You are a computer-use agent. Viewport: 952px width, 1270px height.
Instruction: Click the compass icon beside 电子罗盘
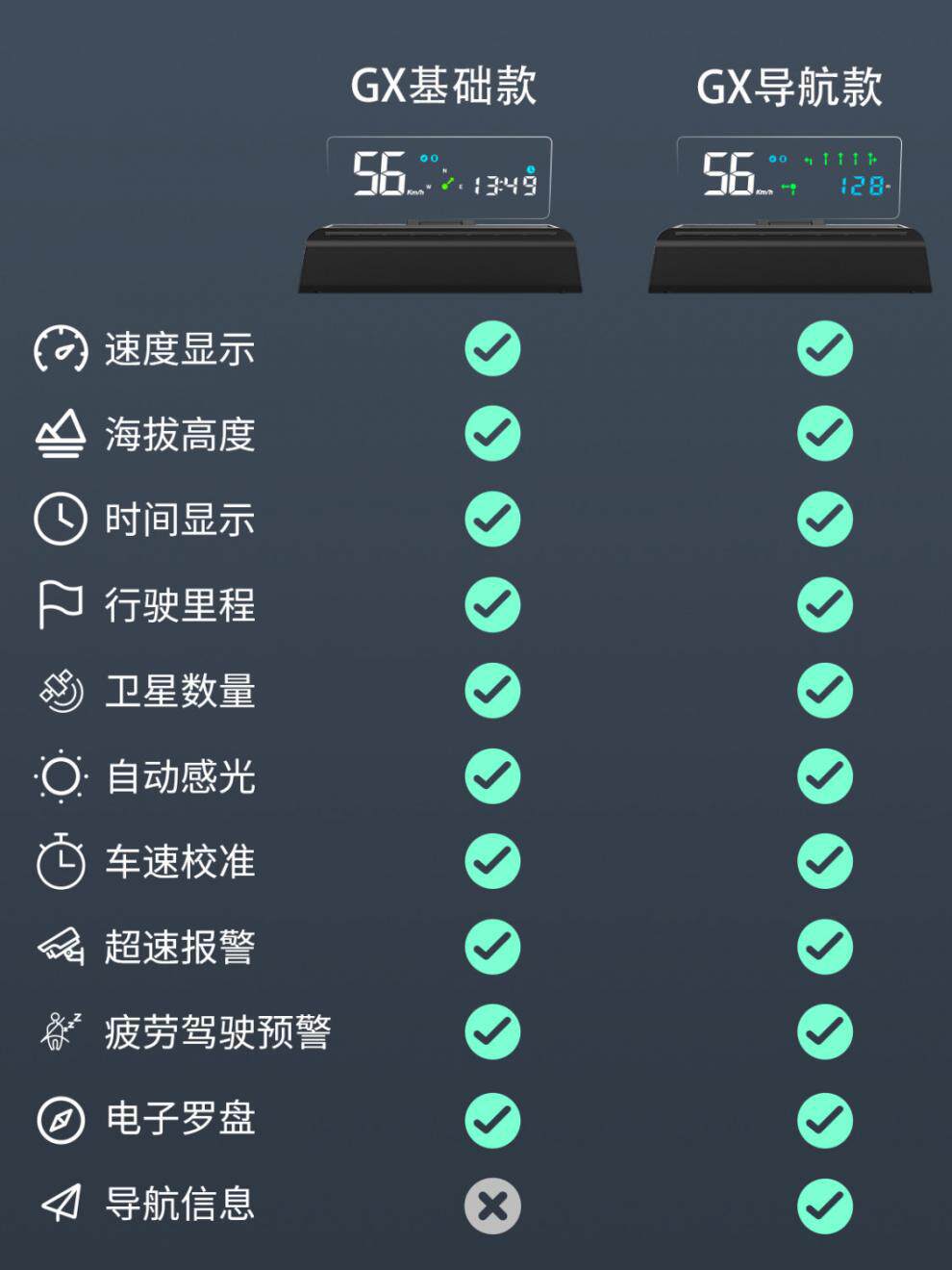point(61,1120)
